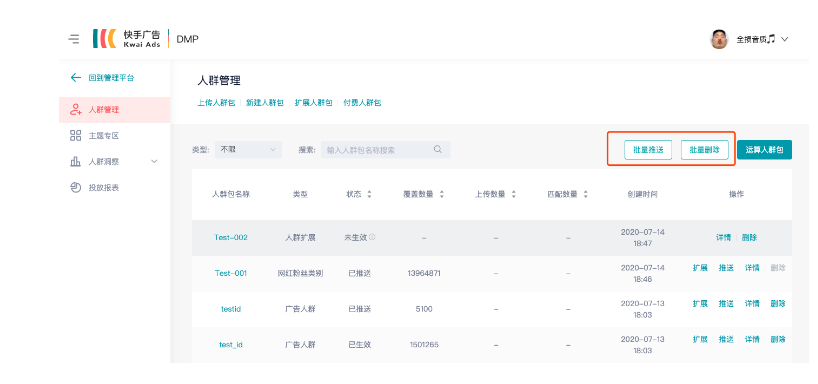Open 详情 for Test-001 row
This screenshot has width=818, height=384.
(x=752, y=268)
